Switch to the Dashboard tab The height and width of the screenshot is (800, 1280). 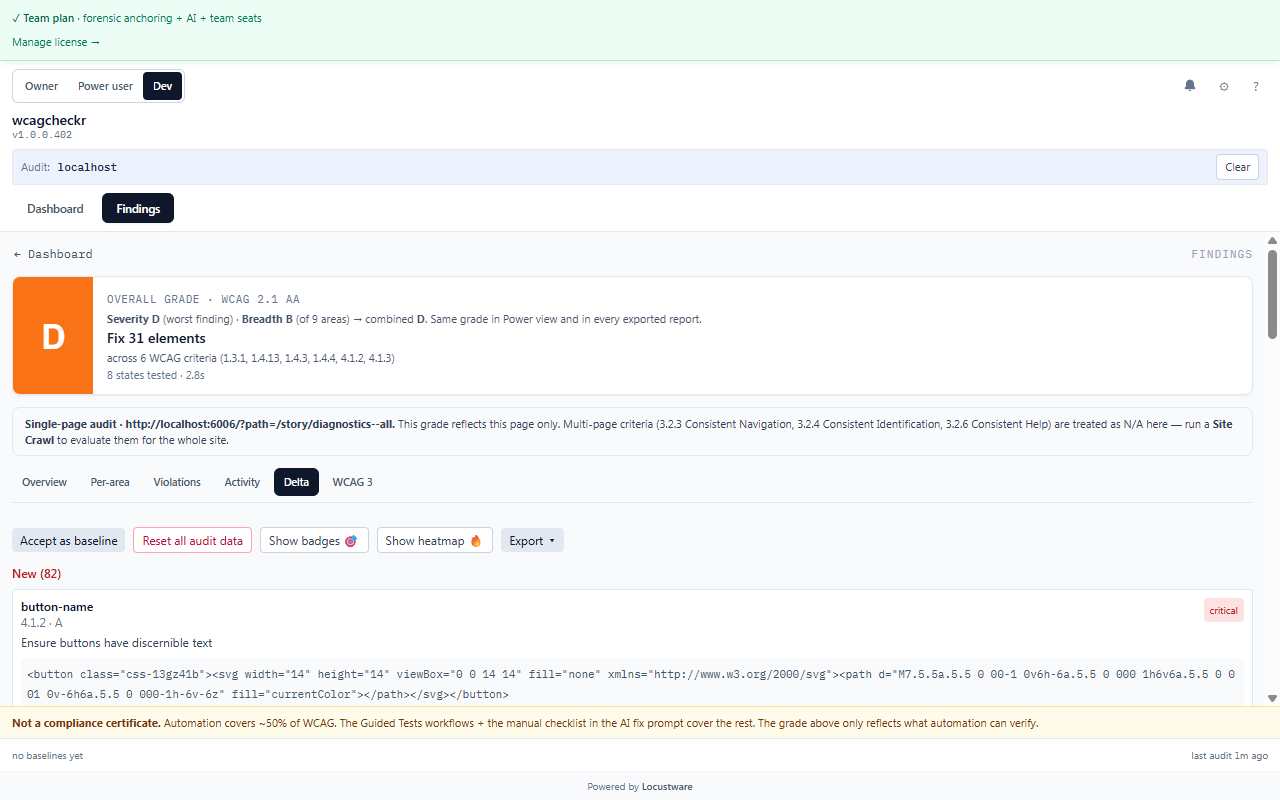[55, 208]
